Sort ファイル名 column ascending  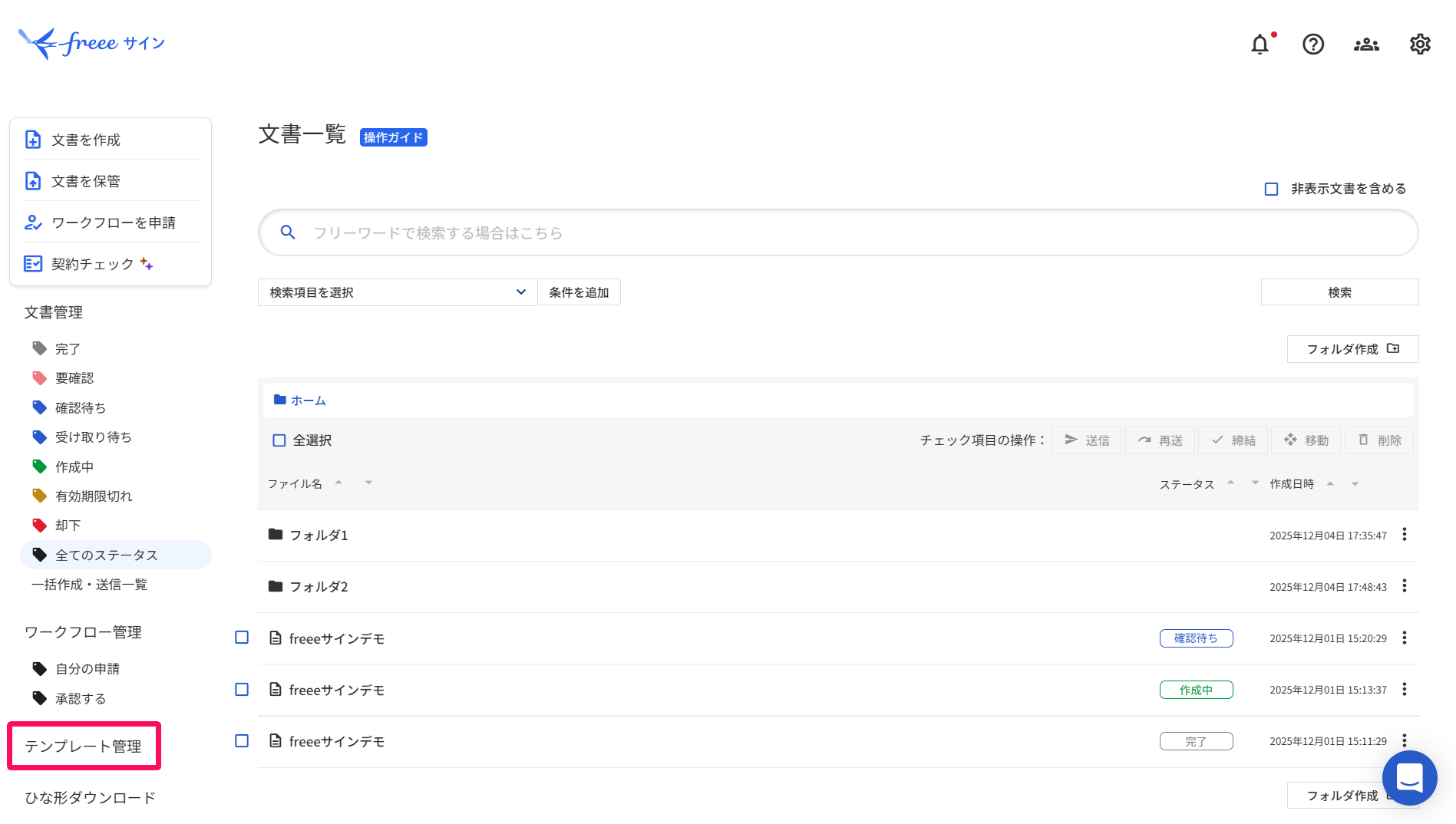point(338,482)
